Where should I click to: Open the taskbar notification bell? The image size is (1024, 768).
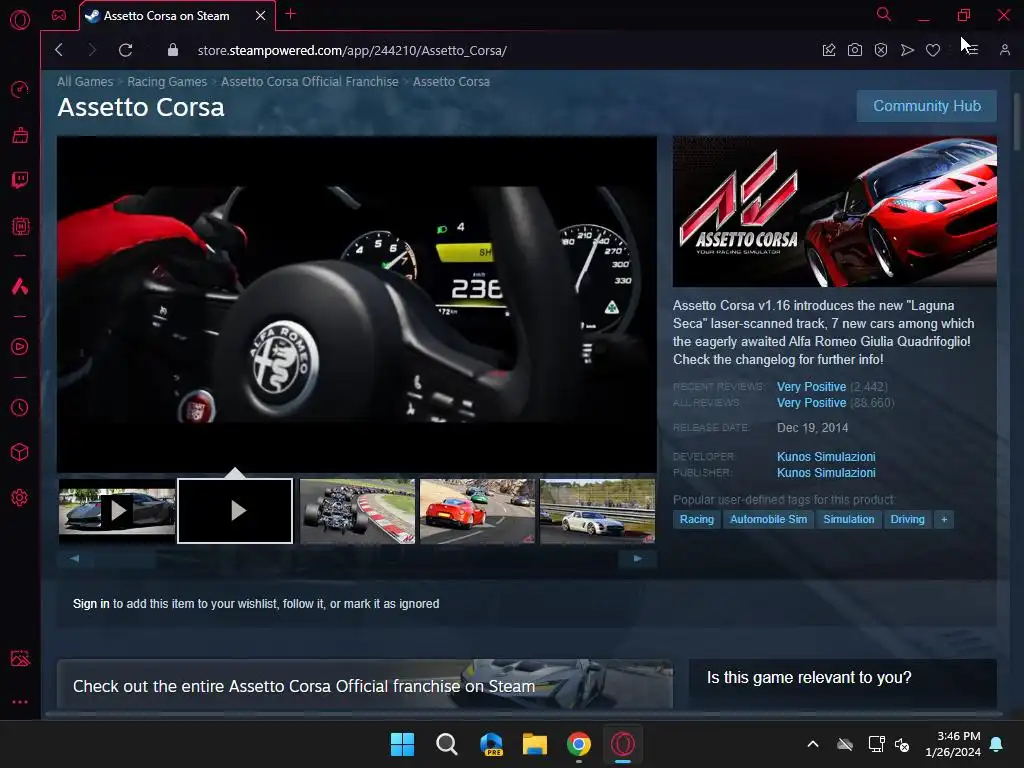(x=997, y=744)
